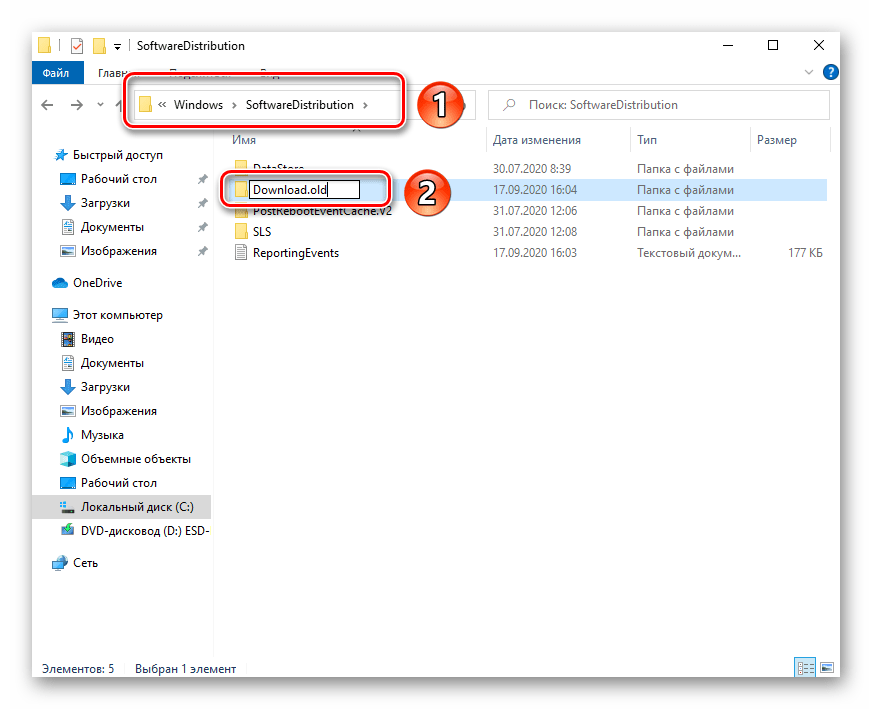
Task: Sort by the Дата изменения column header
Action: 537,140
